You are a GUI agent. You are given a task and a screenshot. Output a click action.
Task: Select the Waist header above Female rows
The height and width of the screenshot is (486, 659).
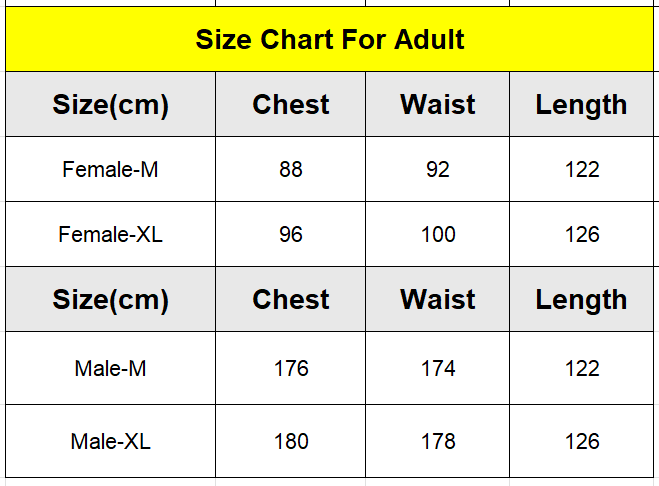pyautogui.click(x=438, y=104)
